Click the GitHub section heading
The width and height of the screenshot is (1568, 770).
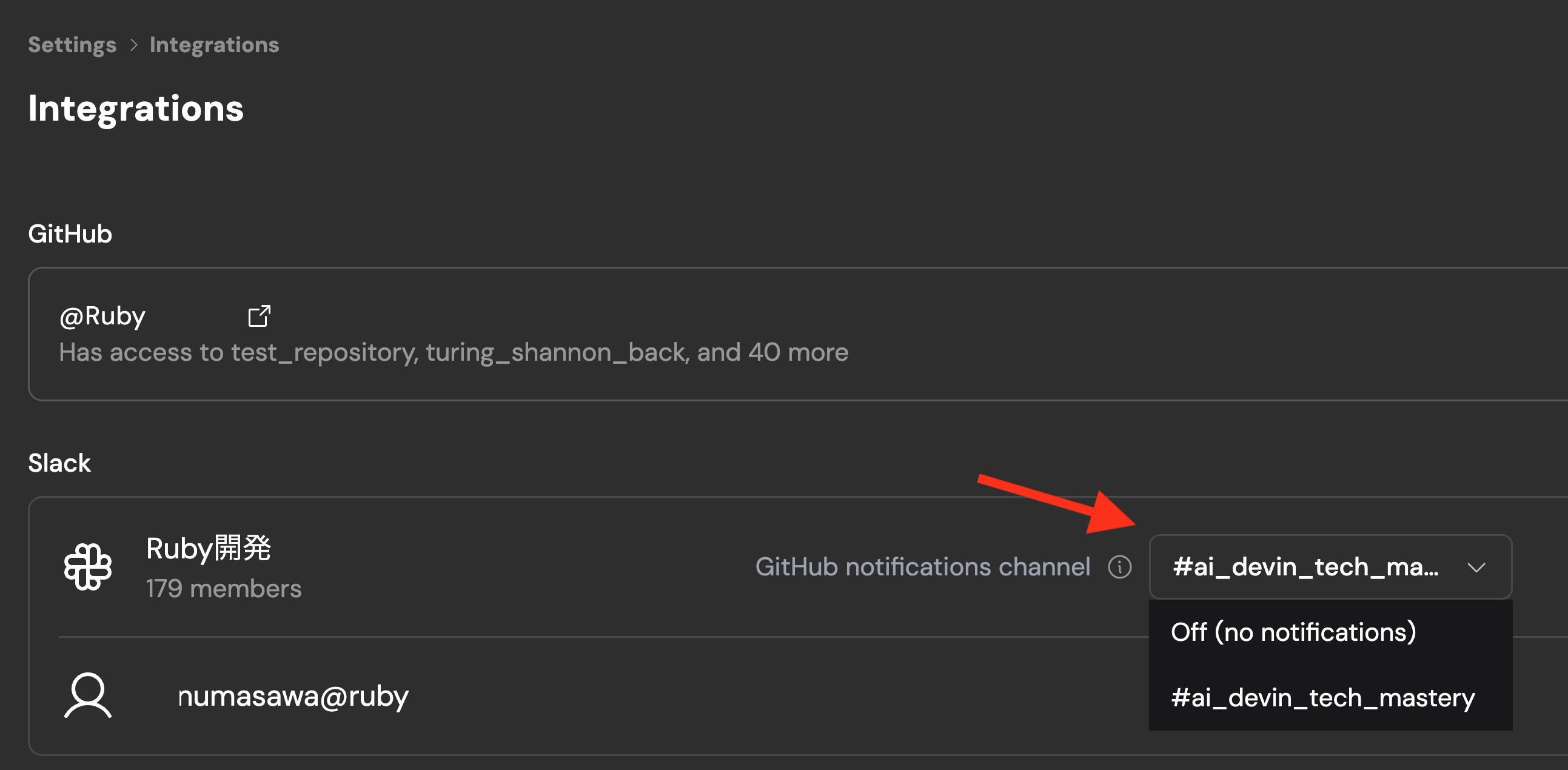tap(70, 234)
